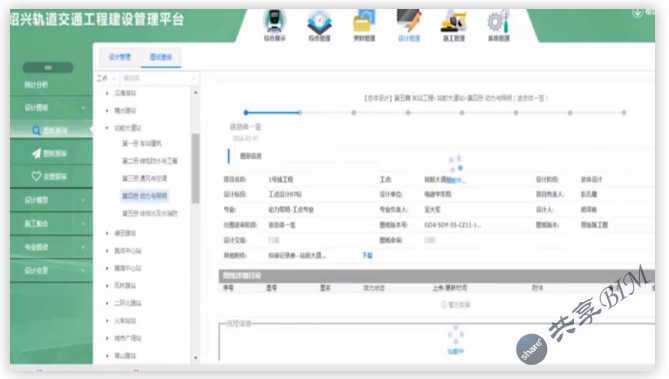The width and height of the screenshot is (669, 379).
Task: Select 第四册 动力与照明 in the tree
Action: pyautogui.click(x=144, y=196)
